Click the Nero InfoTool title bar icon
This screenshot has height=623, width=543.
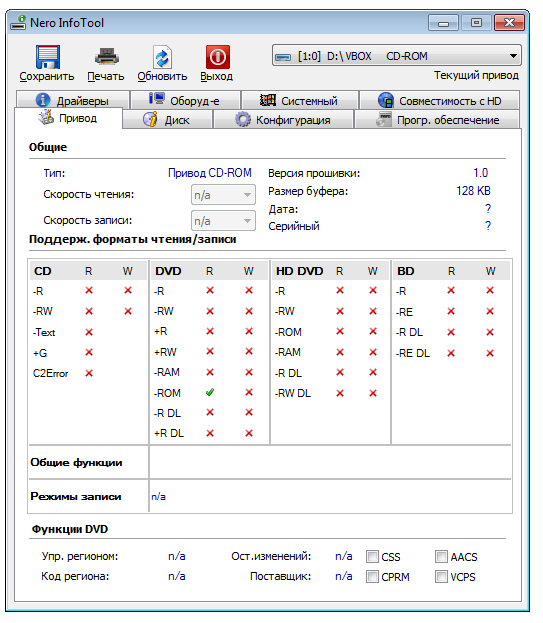tap(18, 23)
